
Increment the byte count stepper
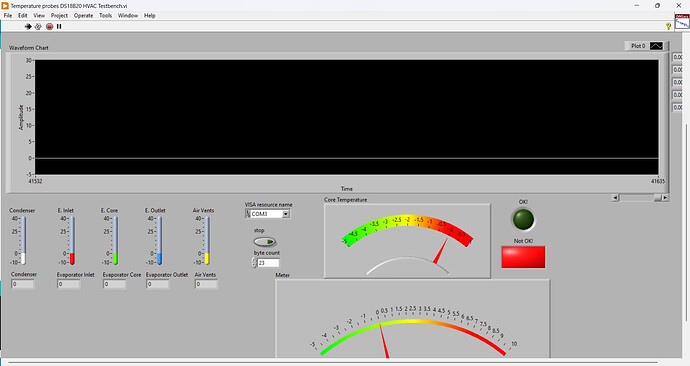254,260
